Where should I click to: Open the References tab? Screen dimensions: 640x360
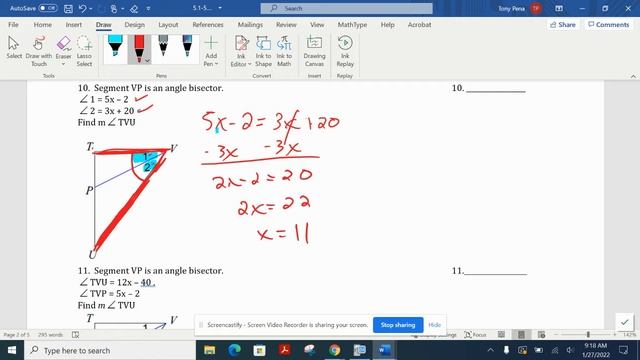[208, 24]
